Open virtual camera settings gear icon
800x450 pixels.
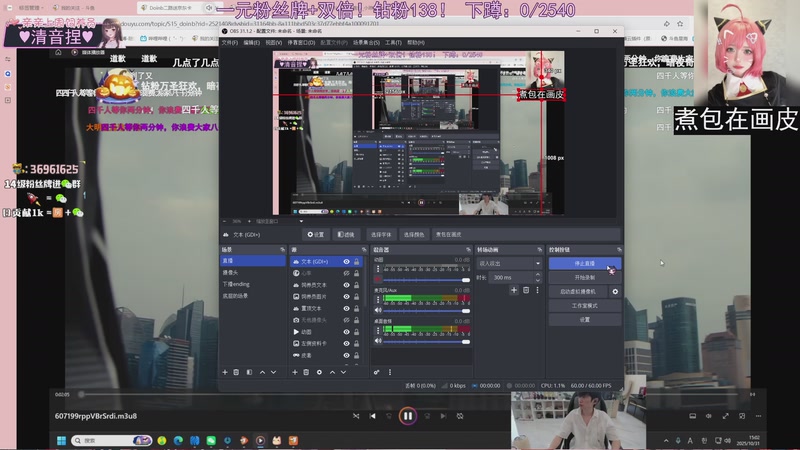tap(615, 292)
